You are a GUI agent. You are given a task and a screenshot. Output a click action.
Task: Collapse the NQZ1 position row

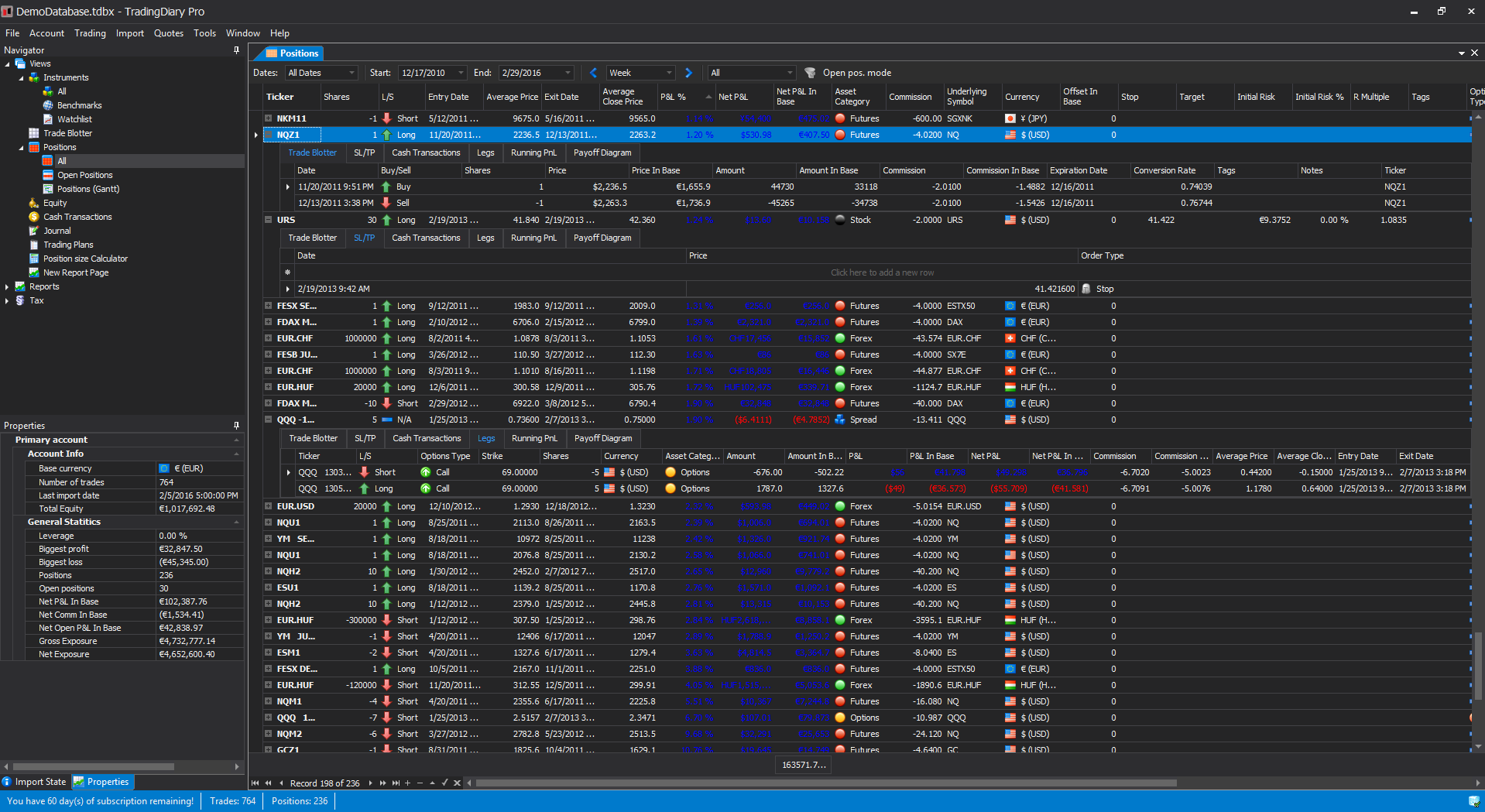click(x=269, y=135)
